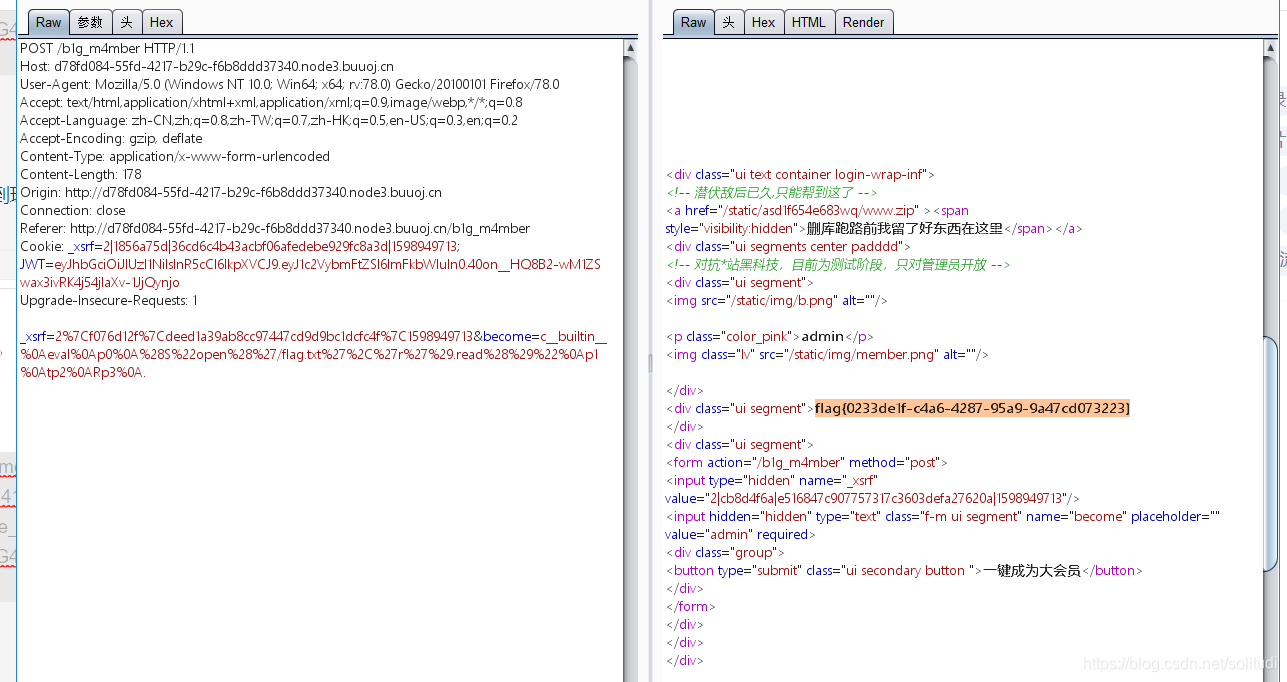The image size is (1287, 682).
Task: Click the _xsrf POST body parameter line
Action: [x=313, y=336]
